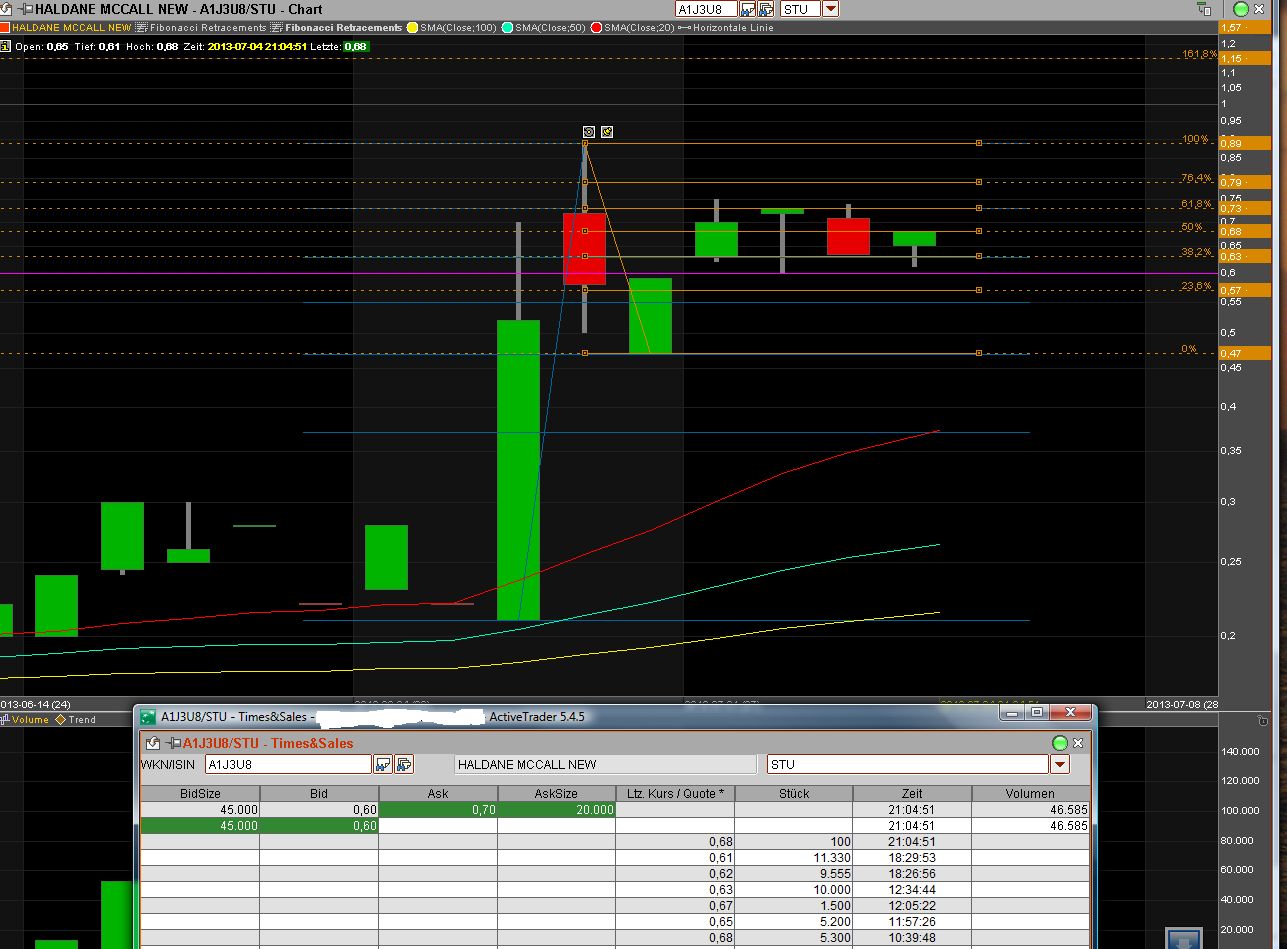Click the Fibonacci edit icon beside settings icon
This screenshot has height=949, width=1287.
click(x=606, y=131)
